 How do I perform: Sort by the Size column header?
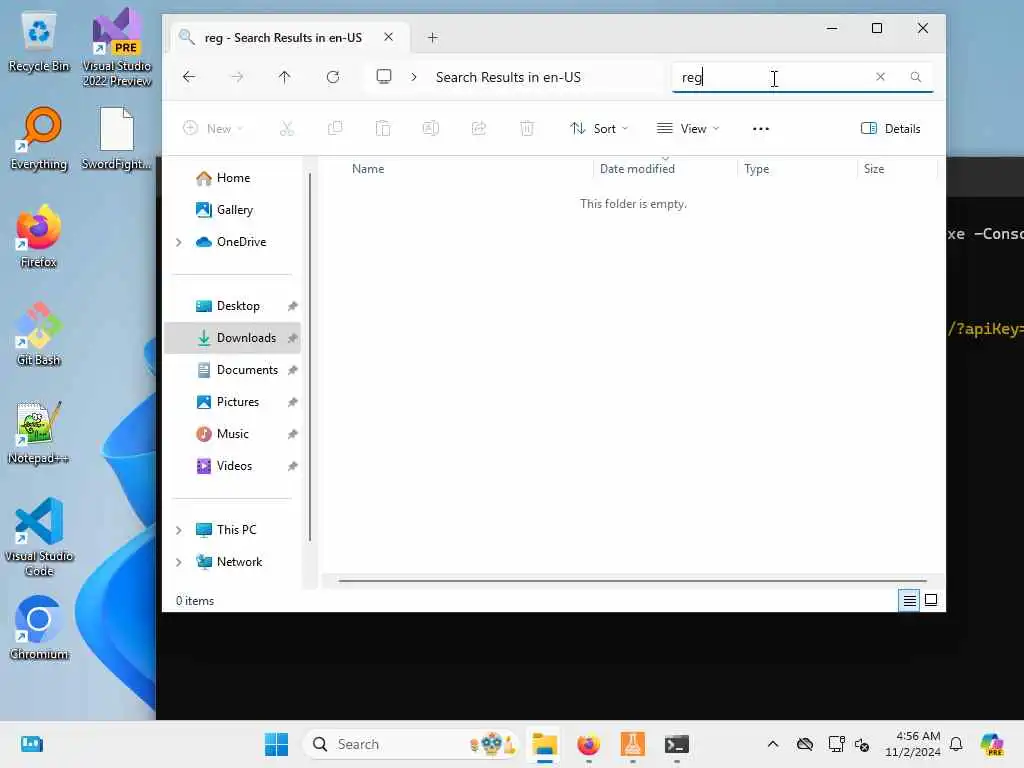click(874, 168)
